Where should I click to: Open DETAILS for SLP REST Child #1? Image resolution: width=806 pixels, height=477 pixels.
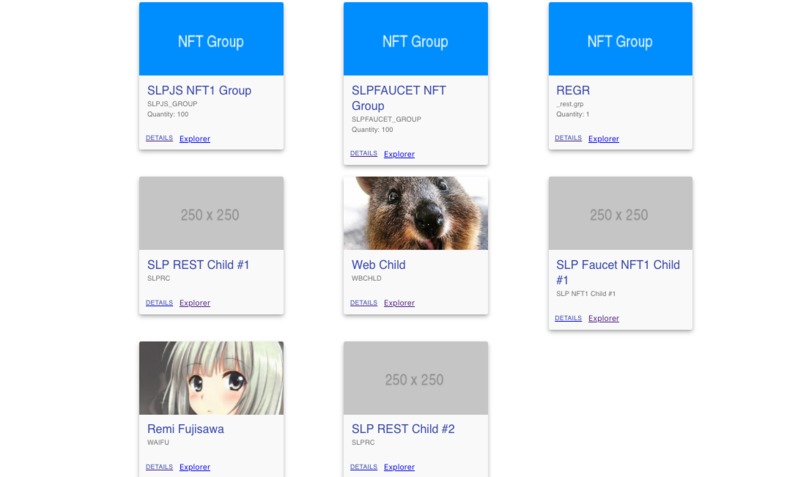[159, 303]
